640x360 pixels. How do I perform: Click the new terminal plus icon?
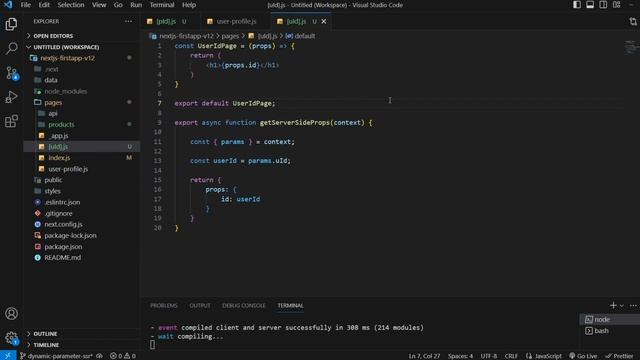(613, 305)
